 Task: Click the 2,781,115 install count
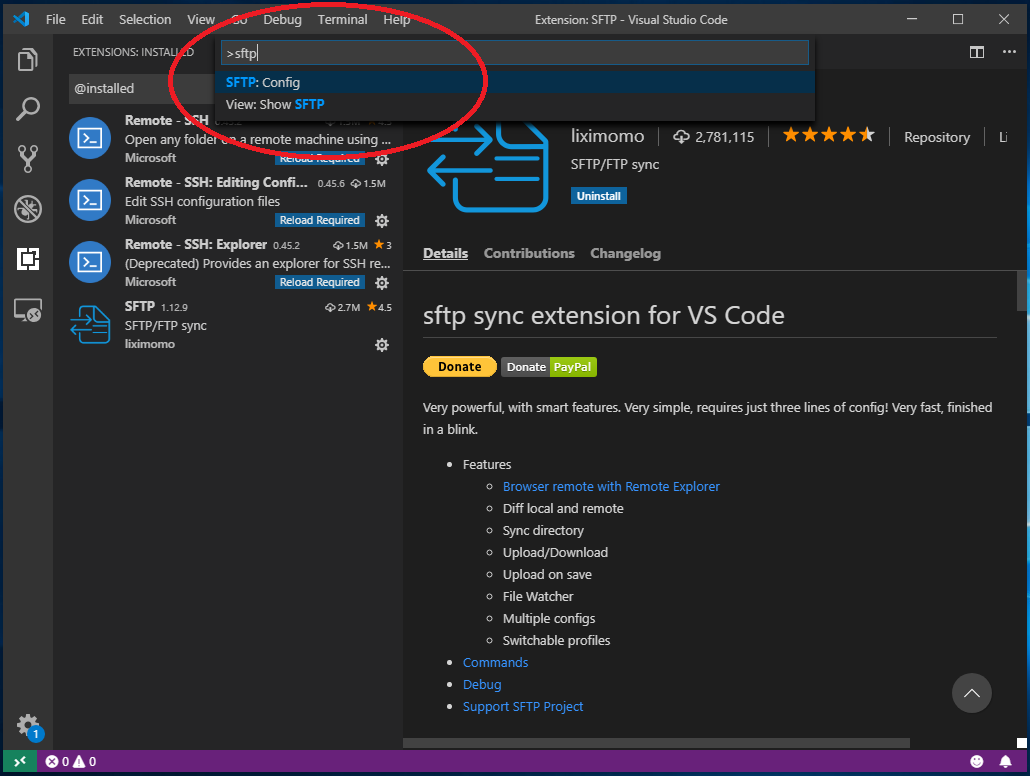pos(713,137)
